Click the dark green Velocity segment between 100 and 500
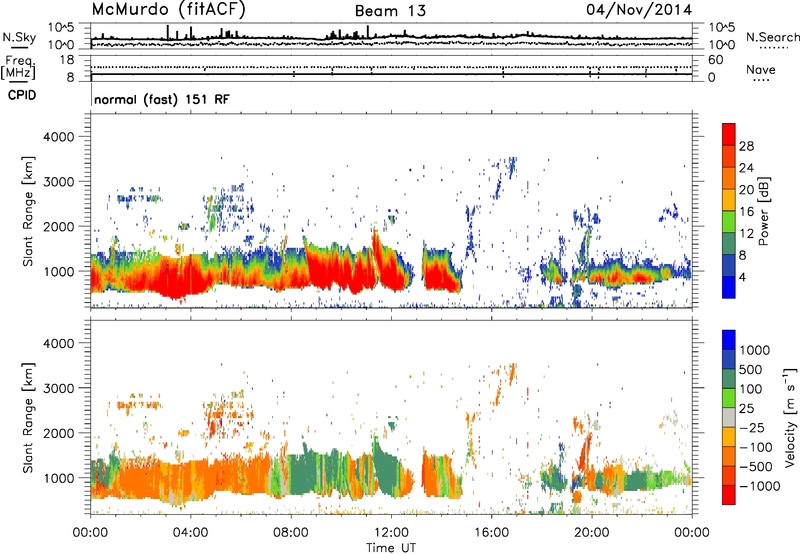 click(x=729, y=379)
